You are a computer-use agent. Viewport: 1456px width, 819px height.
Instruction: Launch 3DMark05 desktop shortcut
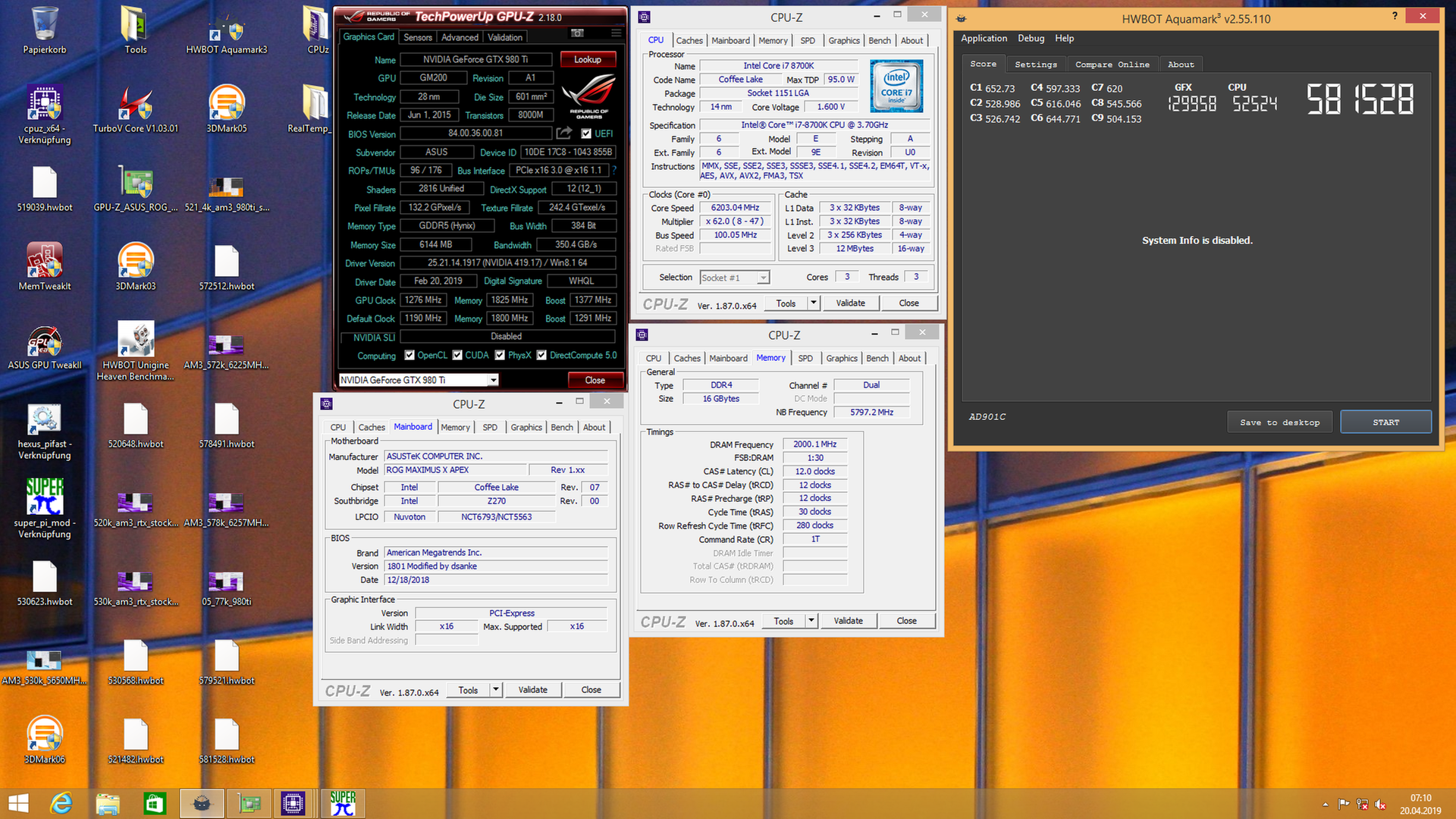[227, 108]
